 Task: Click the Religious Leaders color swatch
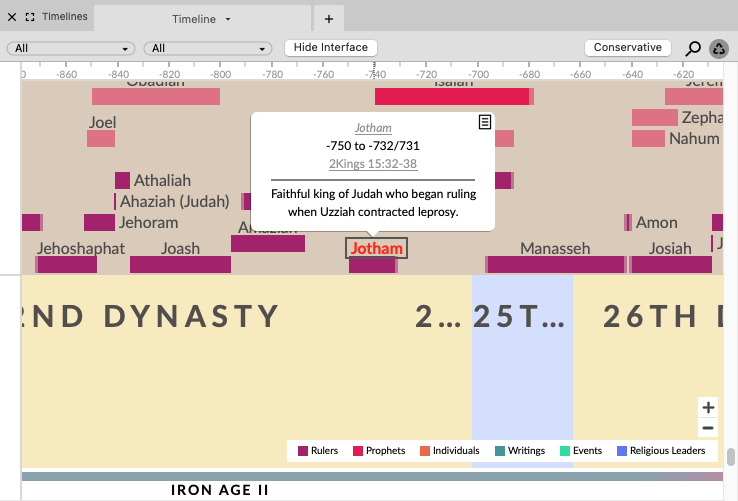coord(622,451)
